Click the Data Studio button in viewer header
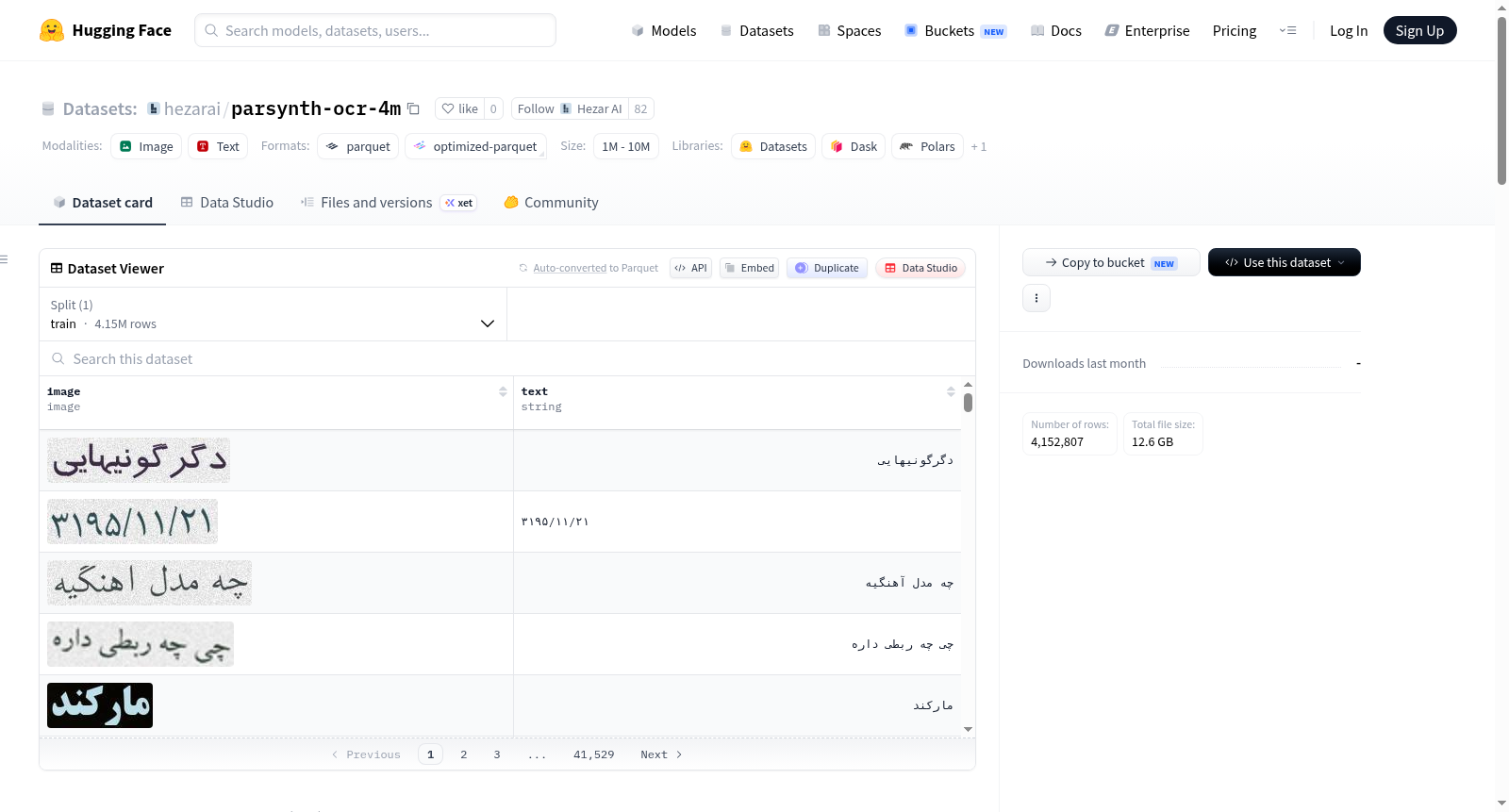The image size is (1509, 812). pos(920,268)
